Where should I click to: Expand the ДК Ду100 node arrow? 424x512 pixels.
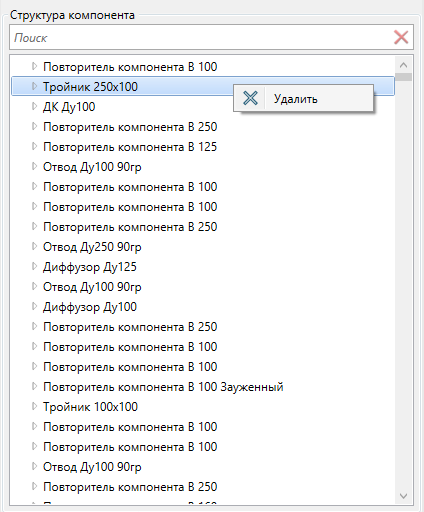34,106
